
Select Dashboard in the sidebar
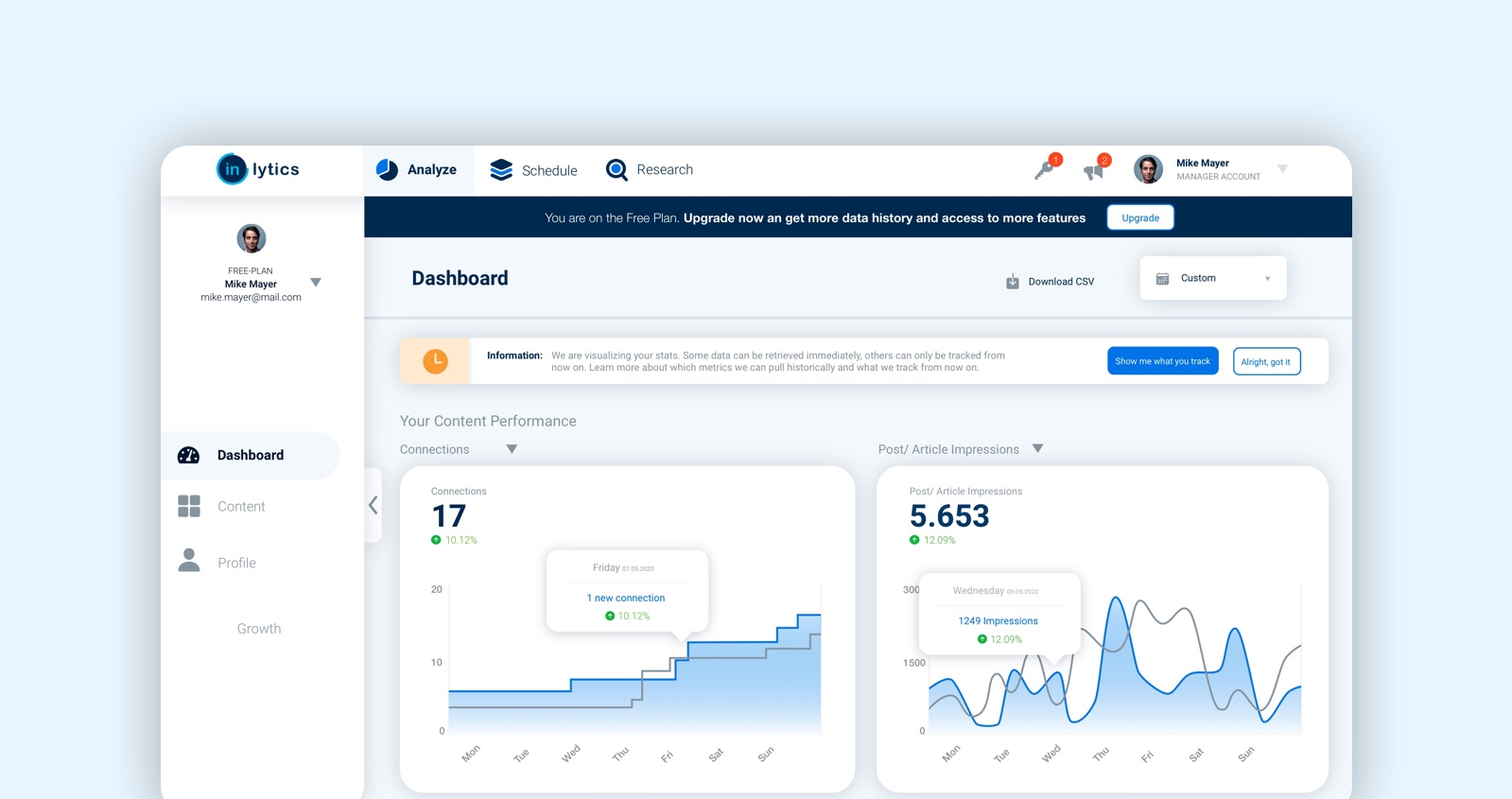(x=251, y=455)
